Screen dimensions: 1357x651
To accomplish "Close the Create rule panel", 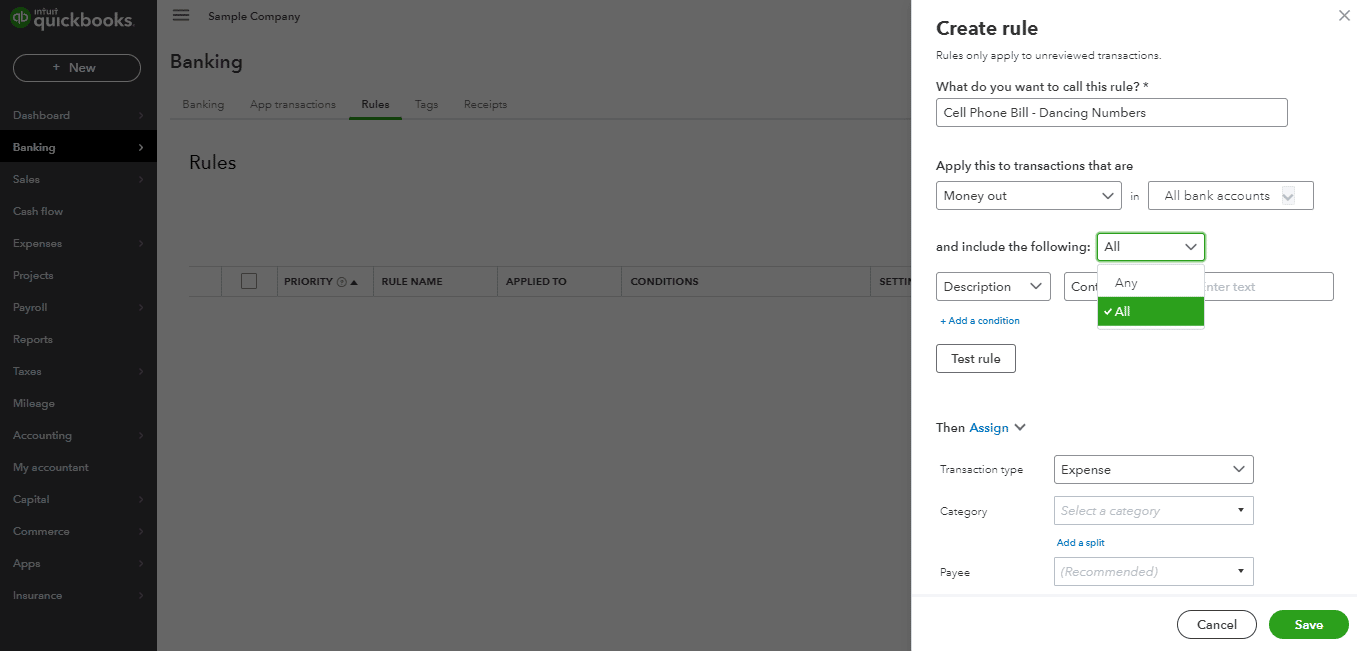I will (1344, 15).
